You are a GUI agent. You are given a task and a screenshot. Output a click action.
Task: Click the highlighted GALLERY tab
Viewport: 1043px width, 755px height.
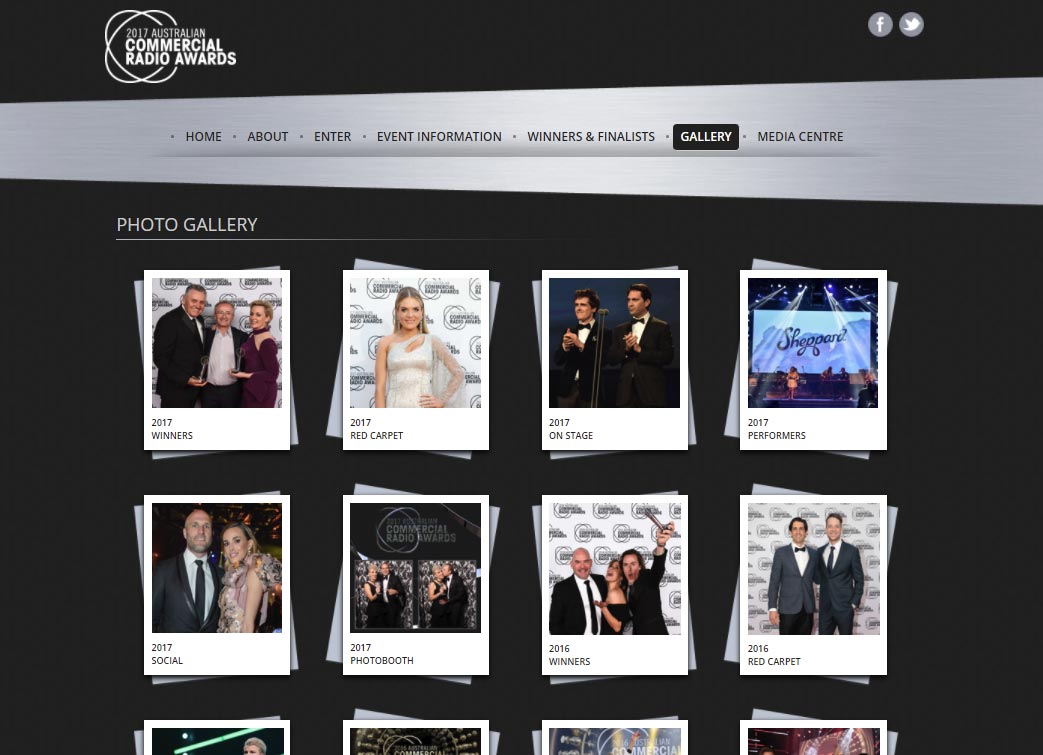point(706,136)
